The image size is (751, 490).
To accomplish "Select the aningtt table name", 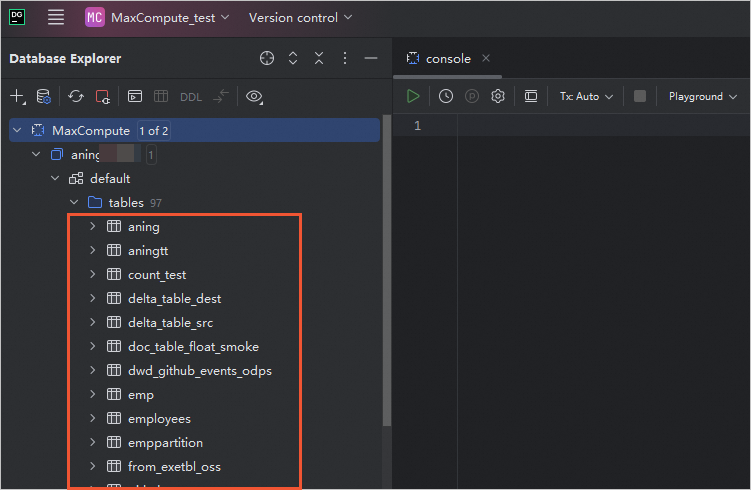I will [x=148, y=251].
